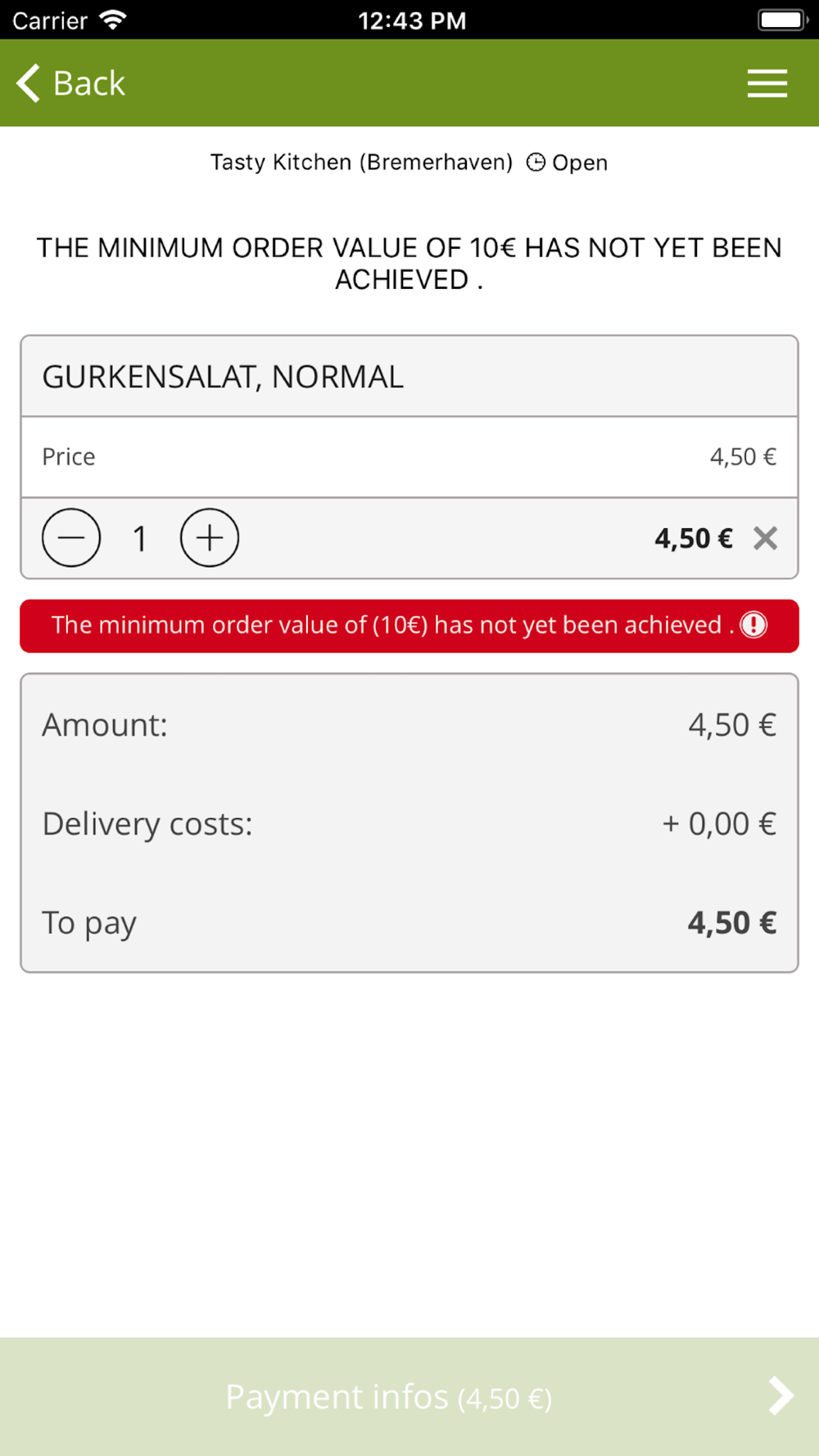Tap the back chevron arrow

[29, 83]
